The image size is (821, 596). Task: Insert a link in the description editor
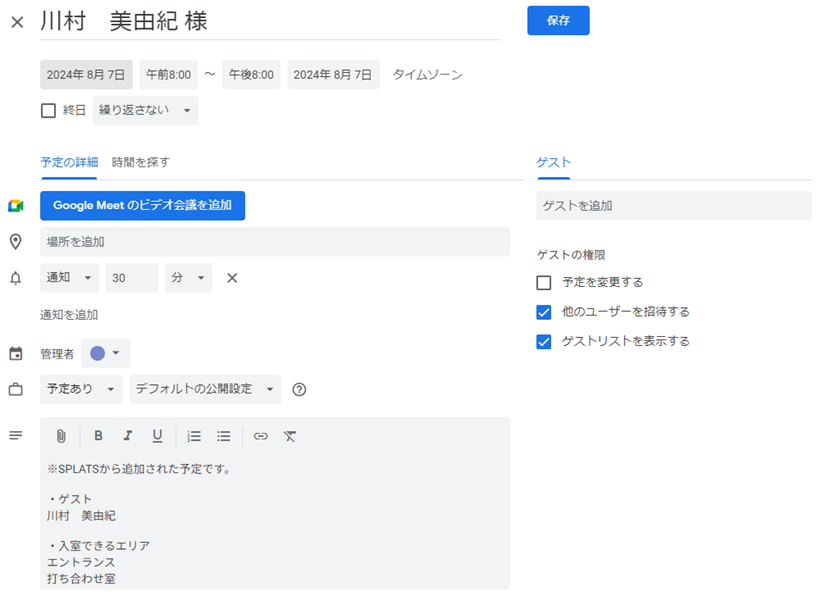tap(262, 436)
